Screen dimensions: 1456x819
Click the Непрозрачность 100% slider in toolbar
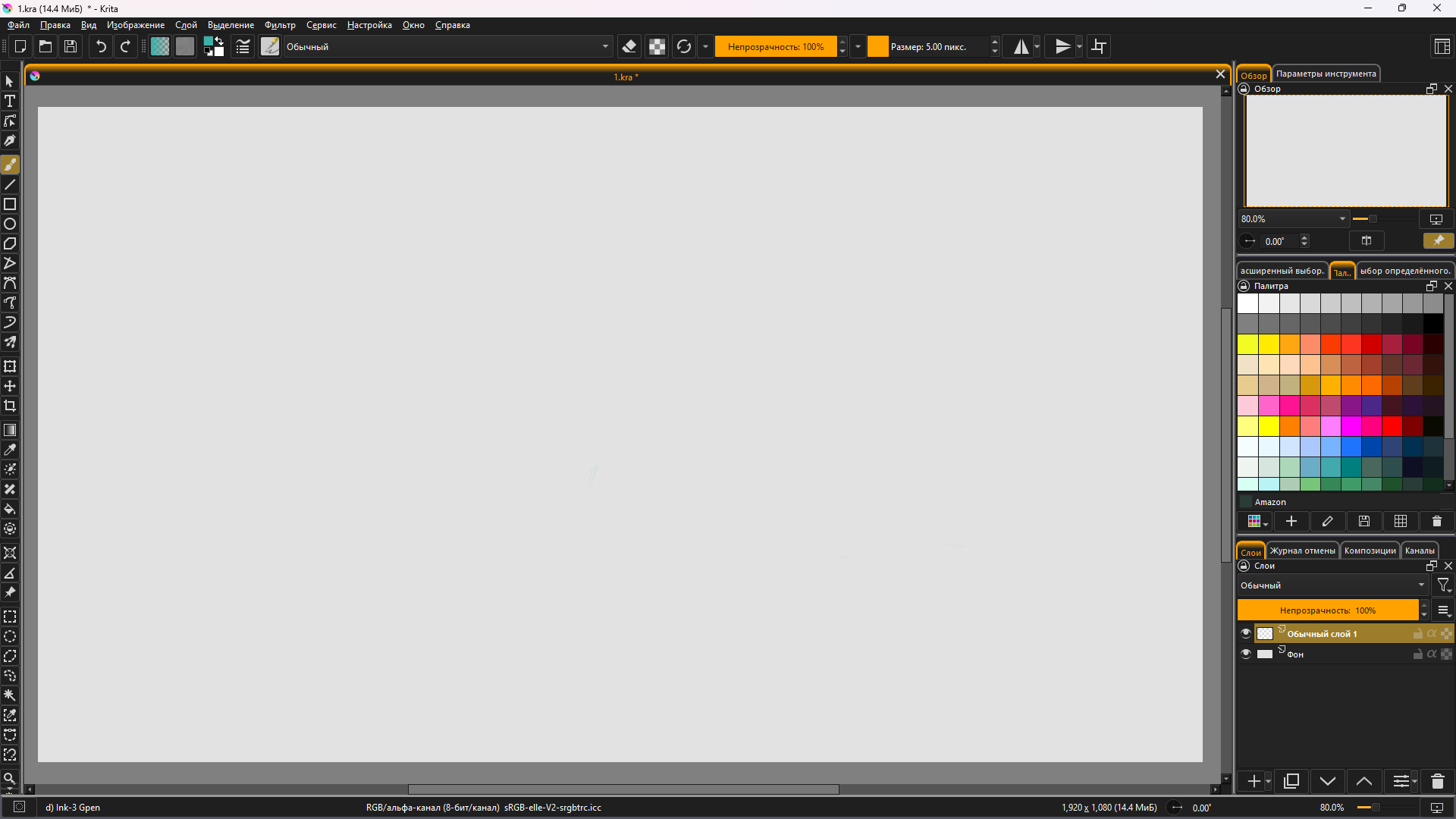(775, 47)
